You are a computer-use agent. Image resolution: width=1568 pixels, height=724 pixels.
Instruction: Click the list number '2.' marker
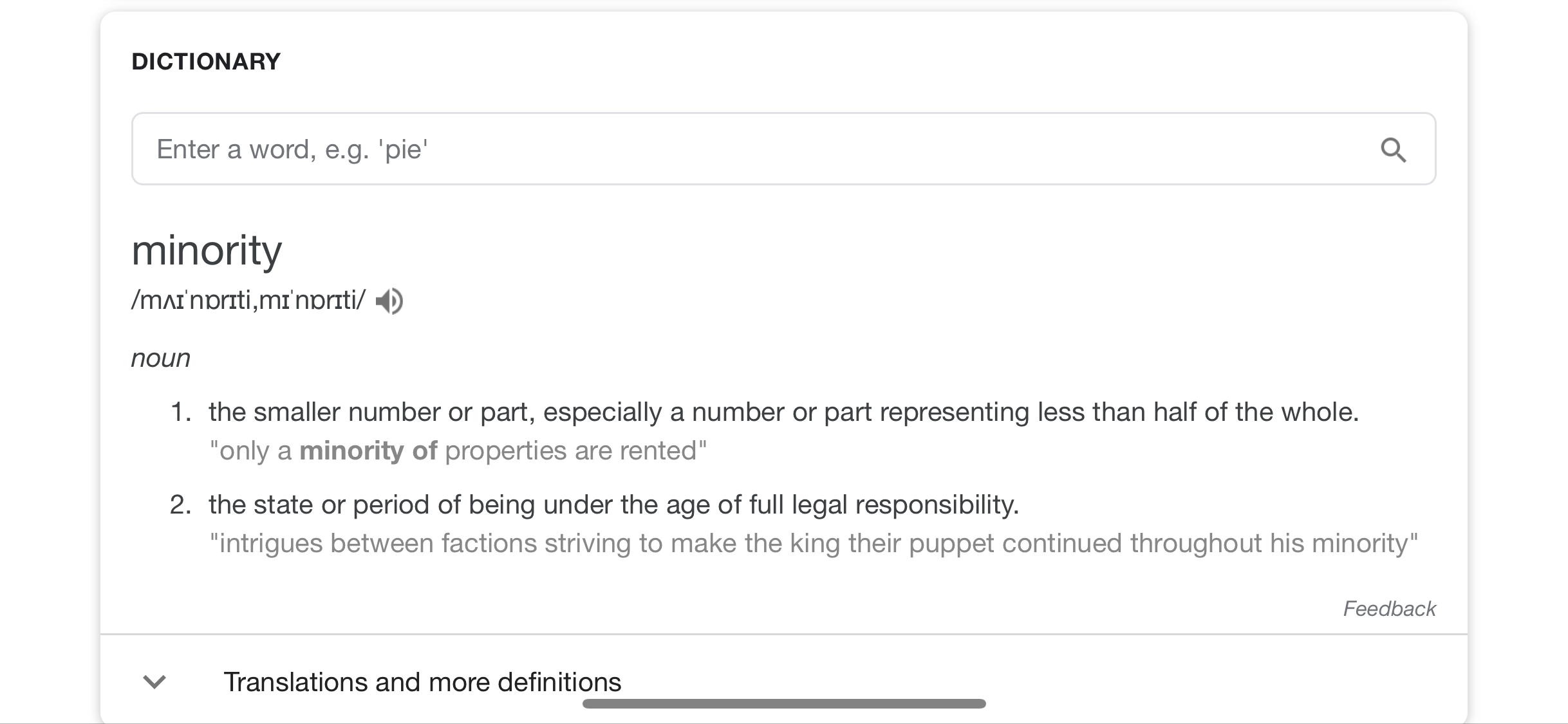(181, 505)
